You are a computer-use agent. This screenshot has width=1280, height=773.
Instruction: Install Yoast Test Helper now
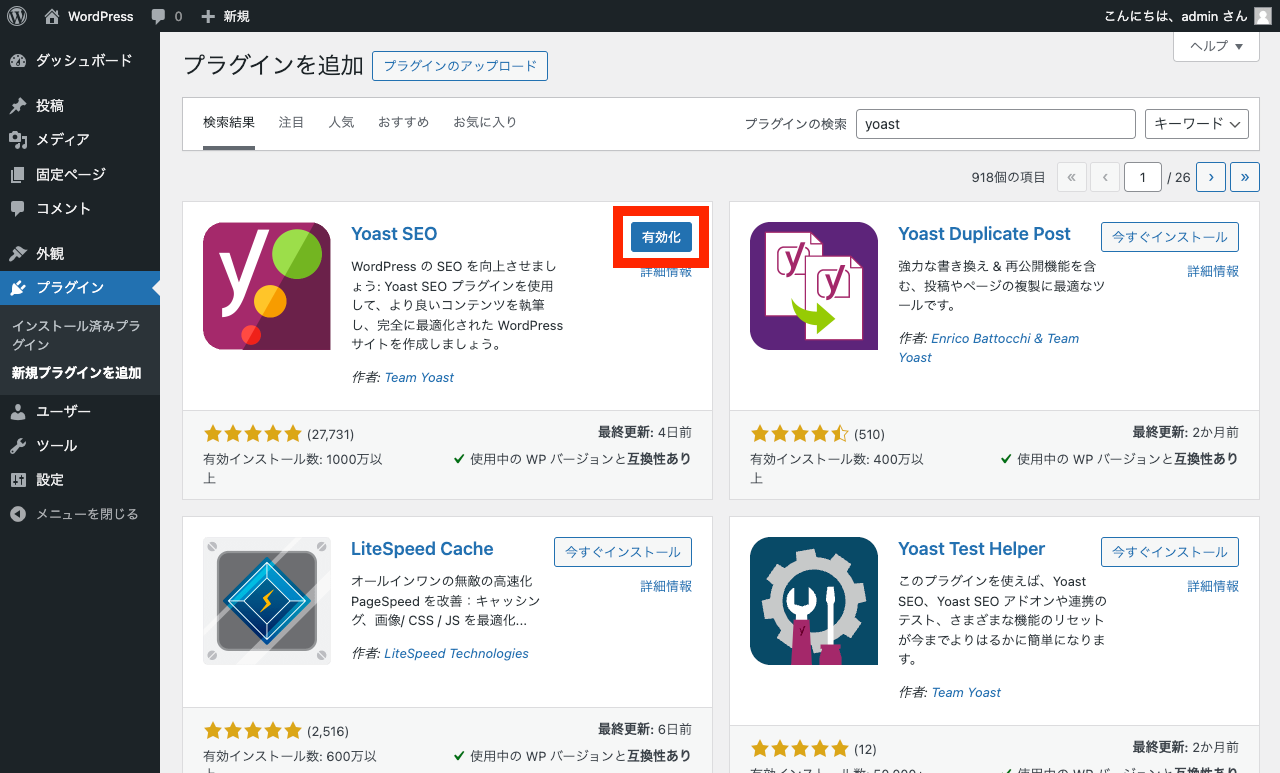pos(1170,552)
